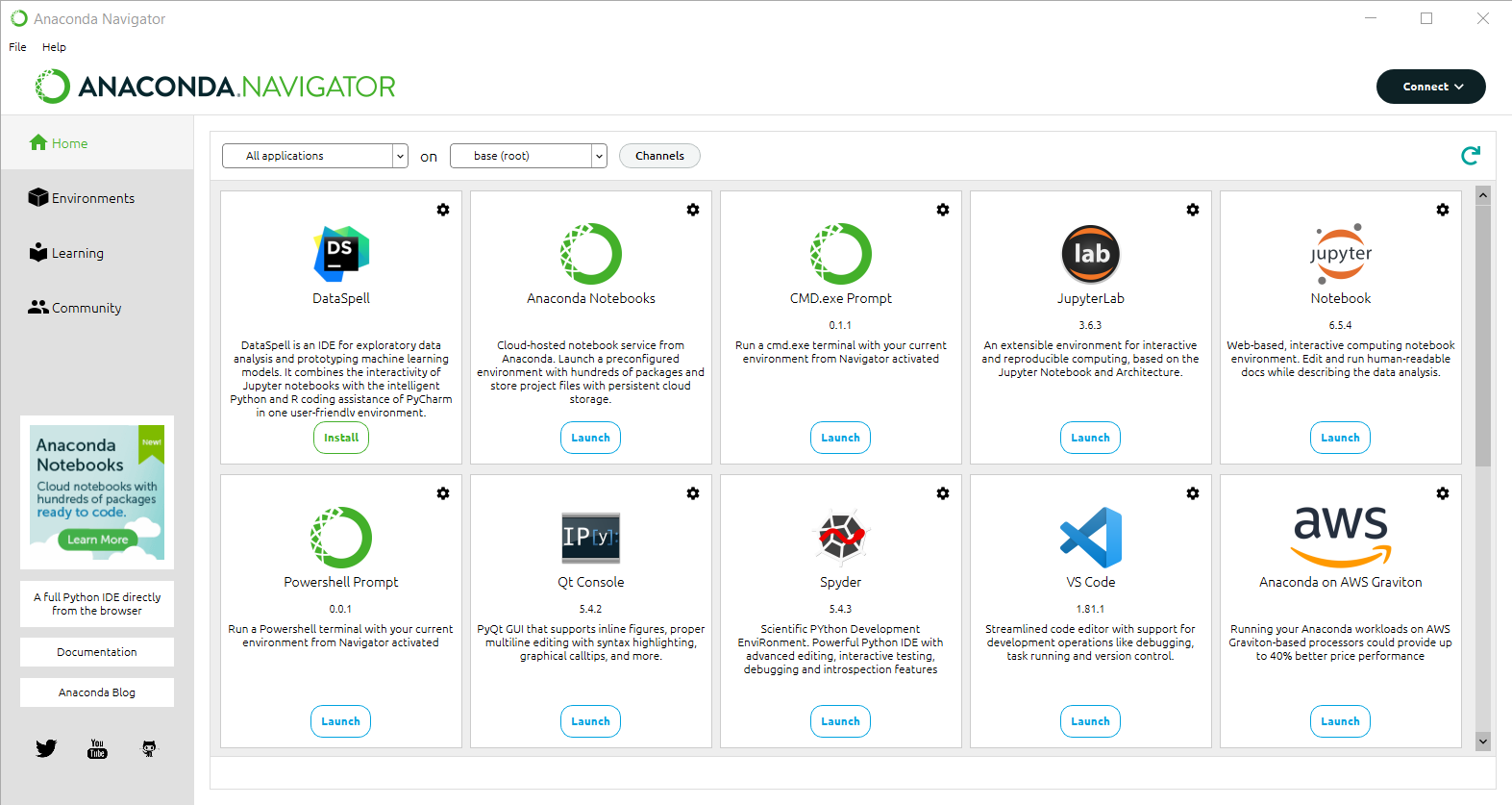Launch JupyterLab
This screenshot has height=805, width=1512.
coord(1091,438)
